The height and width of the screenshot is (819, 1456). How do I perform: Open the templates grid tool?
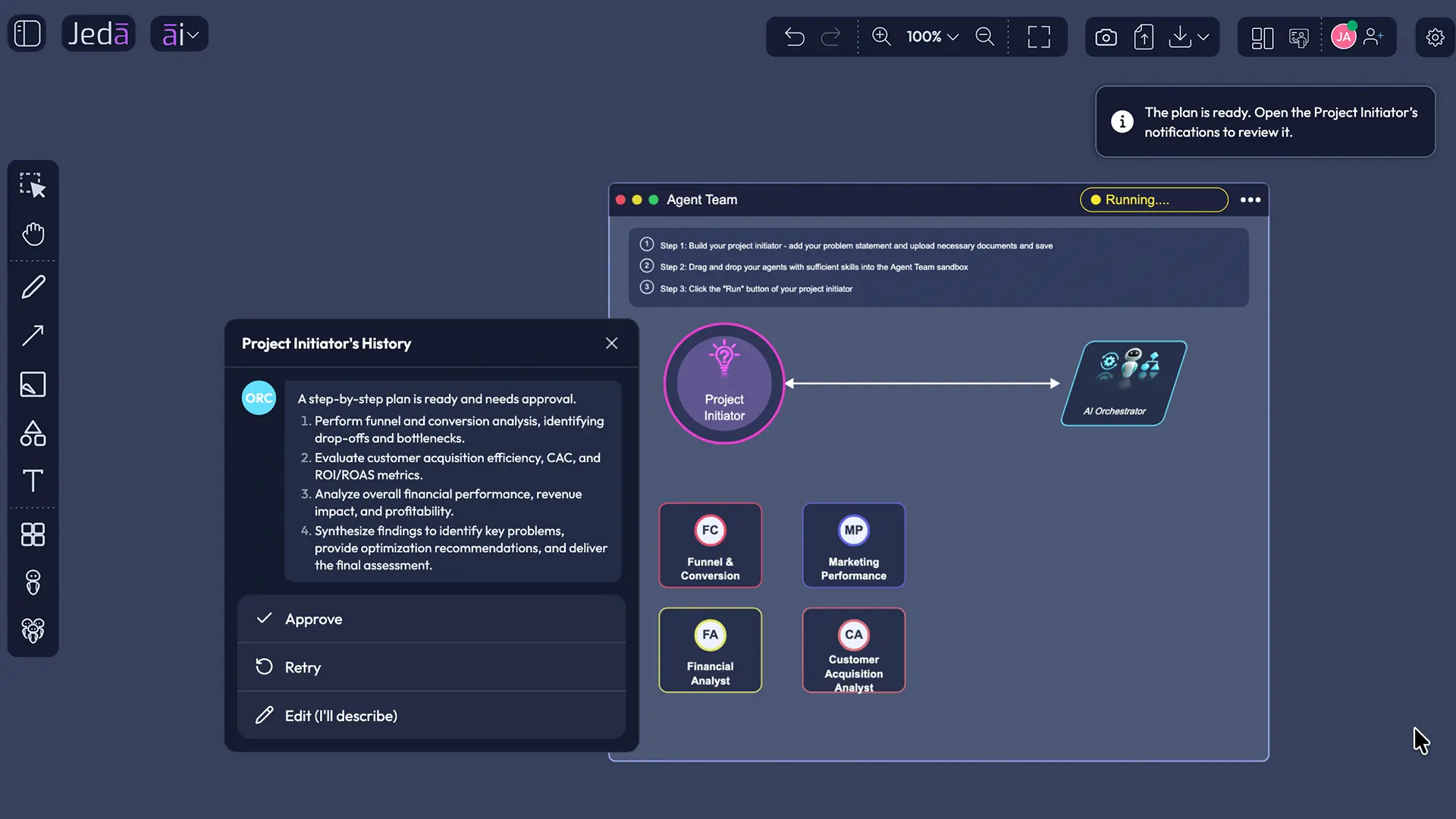(x=33, y=535)
